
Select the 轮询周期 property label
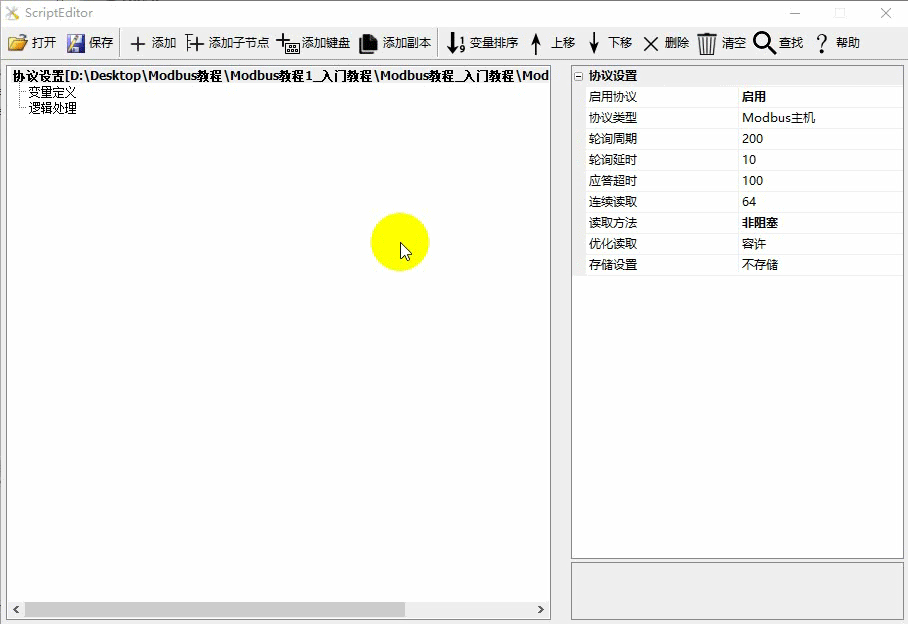click(x=613, y=138)
